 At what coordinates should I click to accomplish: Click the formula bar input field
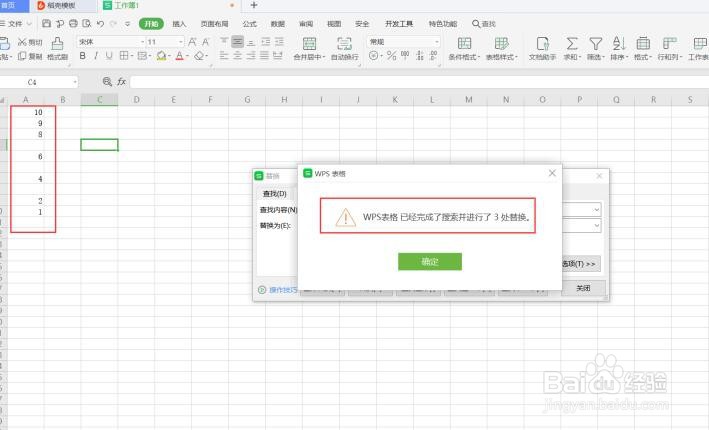(x=419, y=82)
